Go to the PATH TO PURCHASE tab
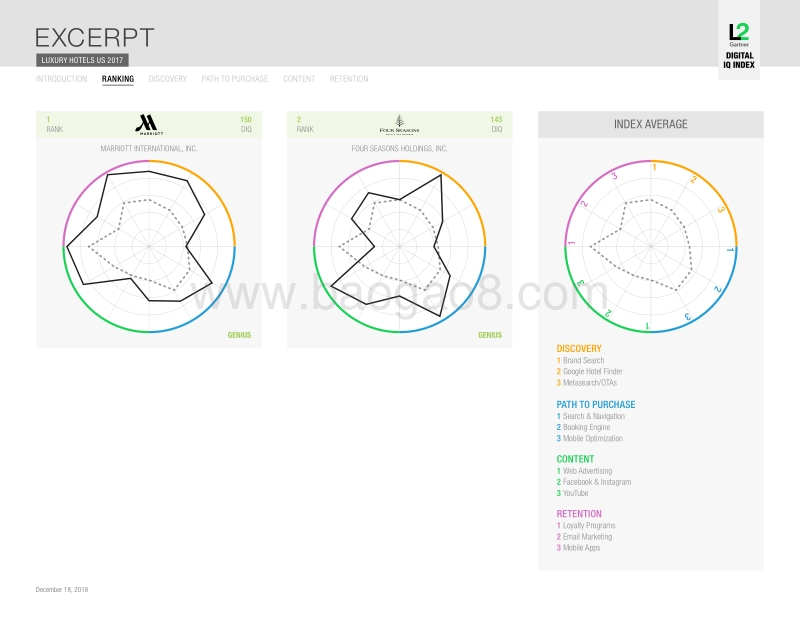 coord(235,79)
